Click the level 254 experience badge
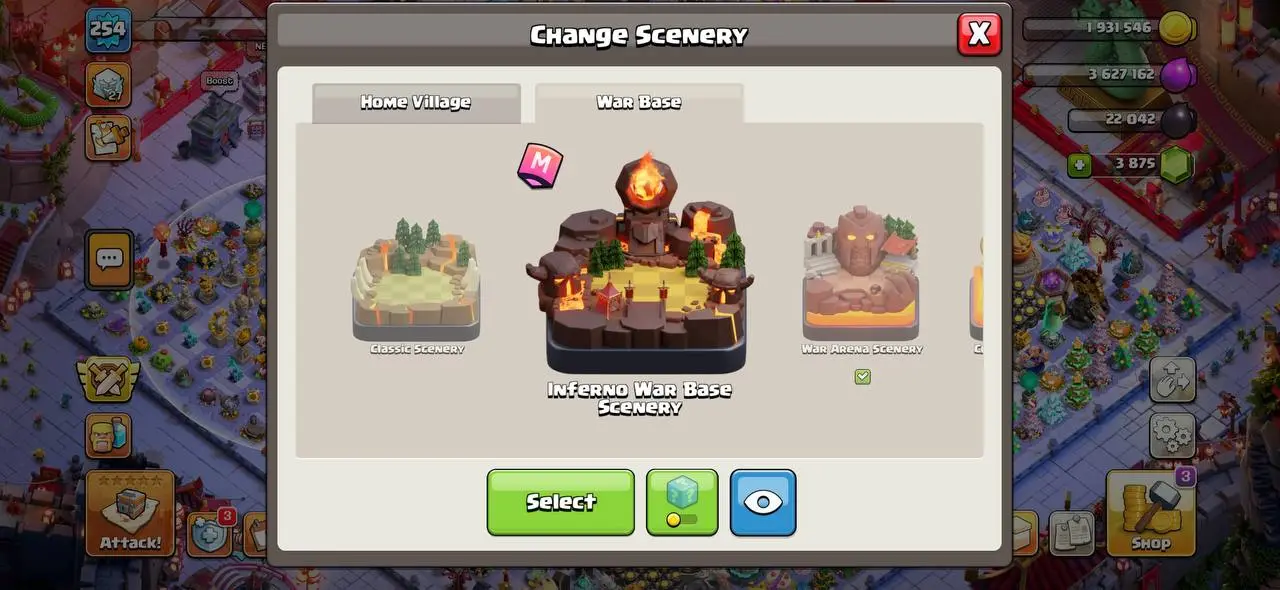Viewport: 1280px width, 590px height. 107,30
